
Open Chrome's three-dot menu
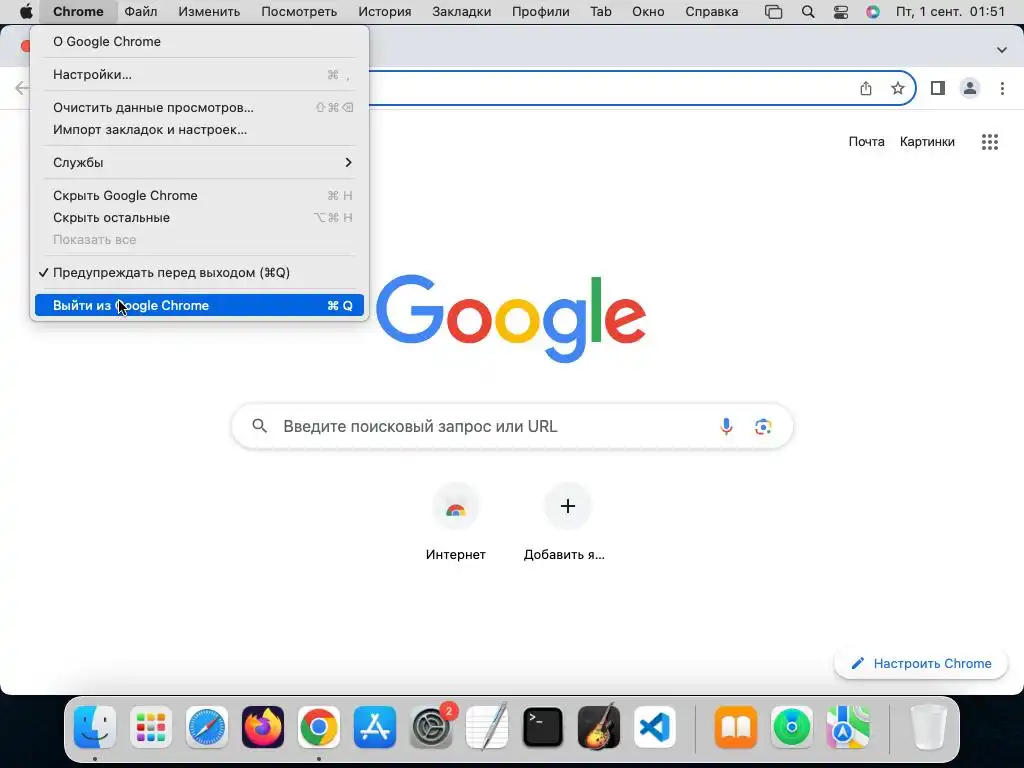coord(1002,88)
